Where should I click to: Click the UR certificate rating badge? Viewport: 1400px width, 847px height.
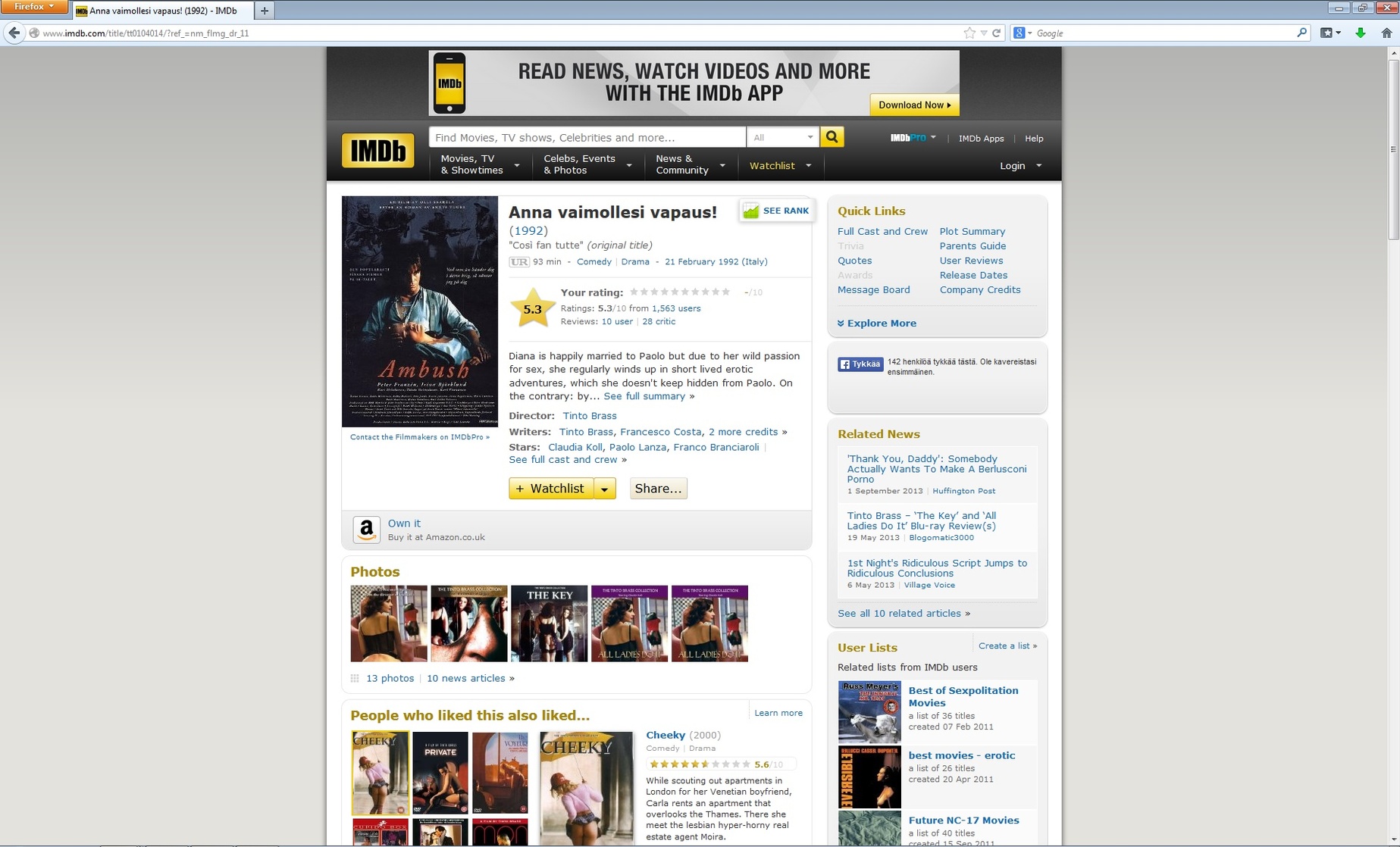(518, 261)
